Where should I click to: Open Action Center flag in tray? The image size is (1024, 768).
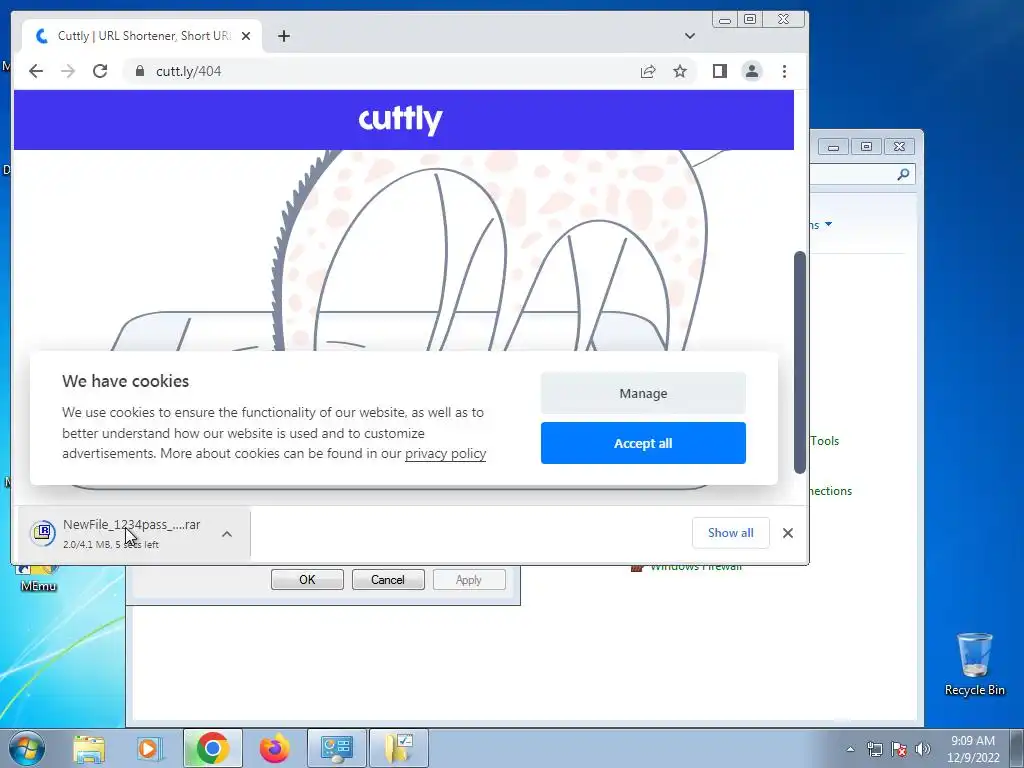tap(899, 749)
